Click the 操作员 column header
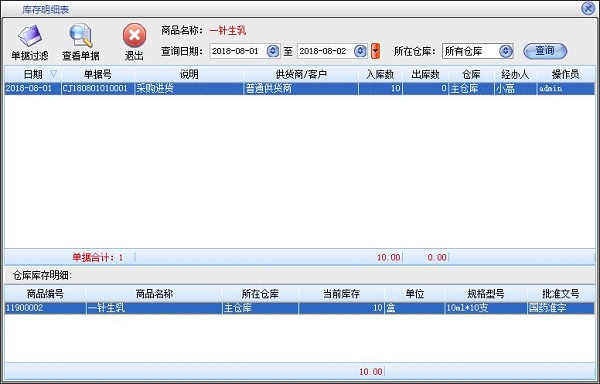Image resolution: width=600 pixels, height=384 pixels. tap(566, 74)
